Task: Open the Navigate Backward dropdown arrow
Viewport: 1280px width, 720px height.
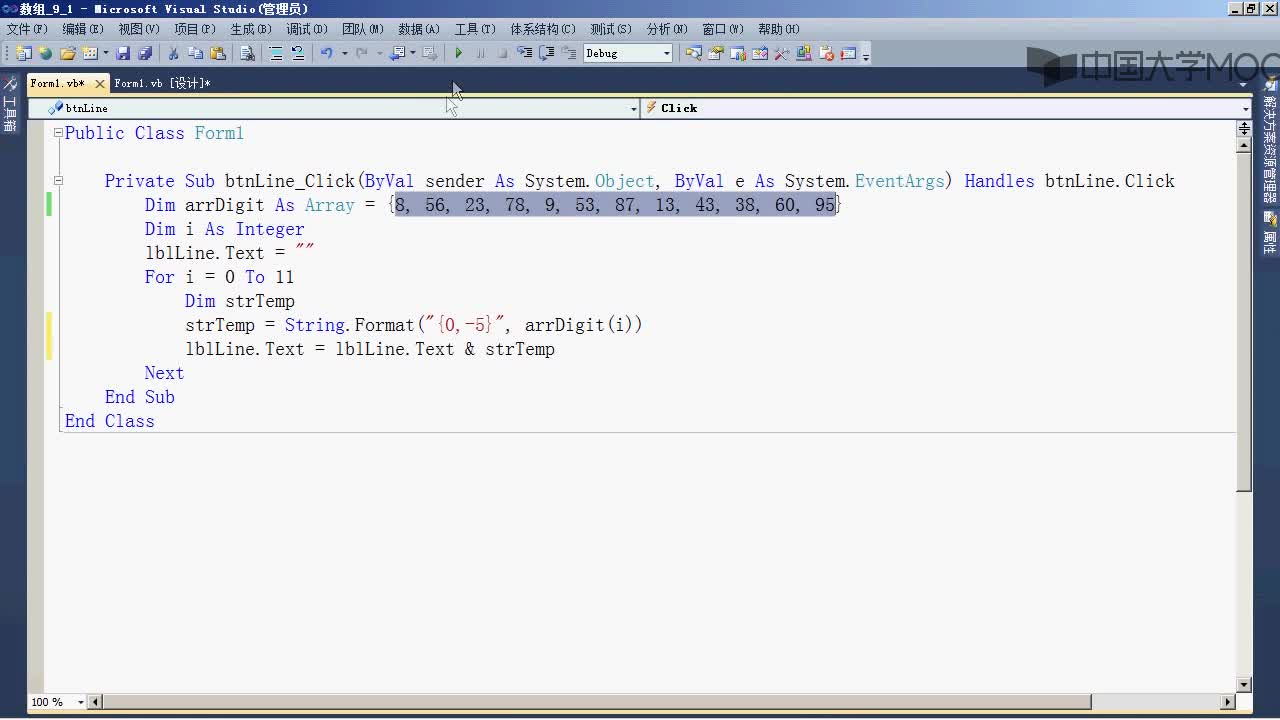Action: tap(412, 53)
